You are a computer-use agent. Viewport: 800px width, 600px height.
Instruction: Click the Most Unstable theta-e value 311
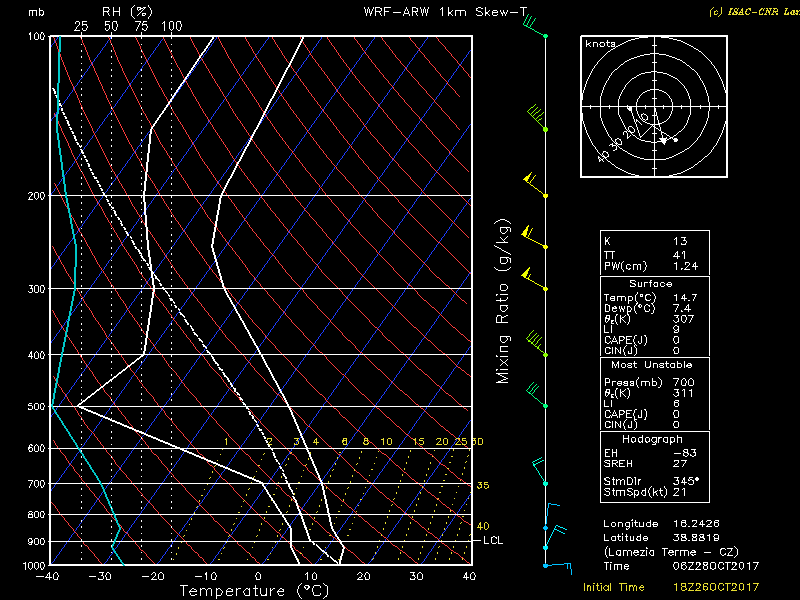pyautogui.click(x=684, y=393)
